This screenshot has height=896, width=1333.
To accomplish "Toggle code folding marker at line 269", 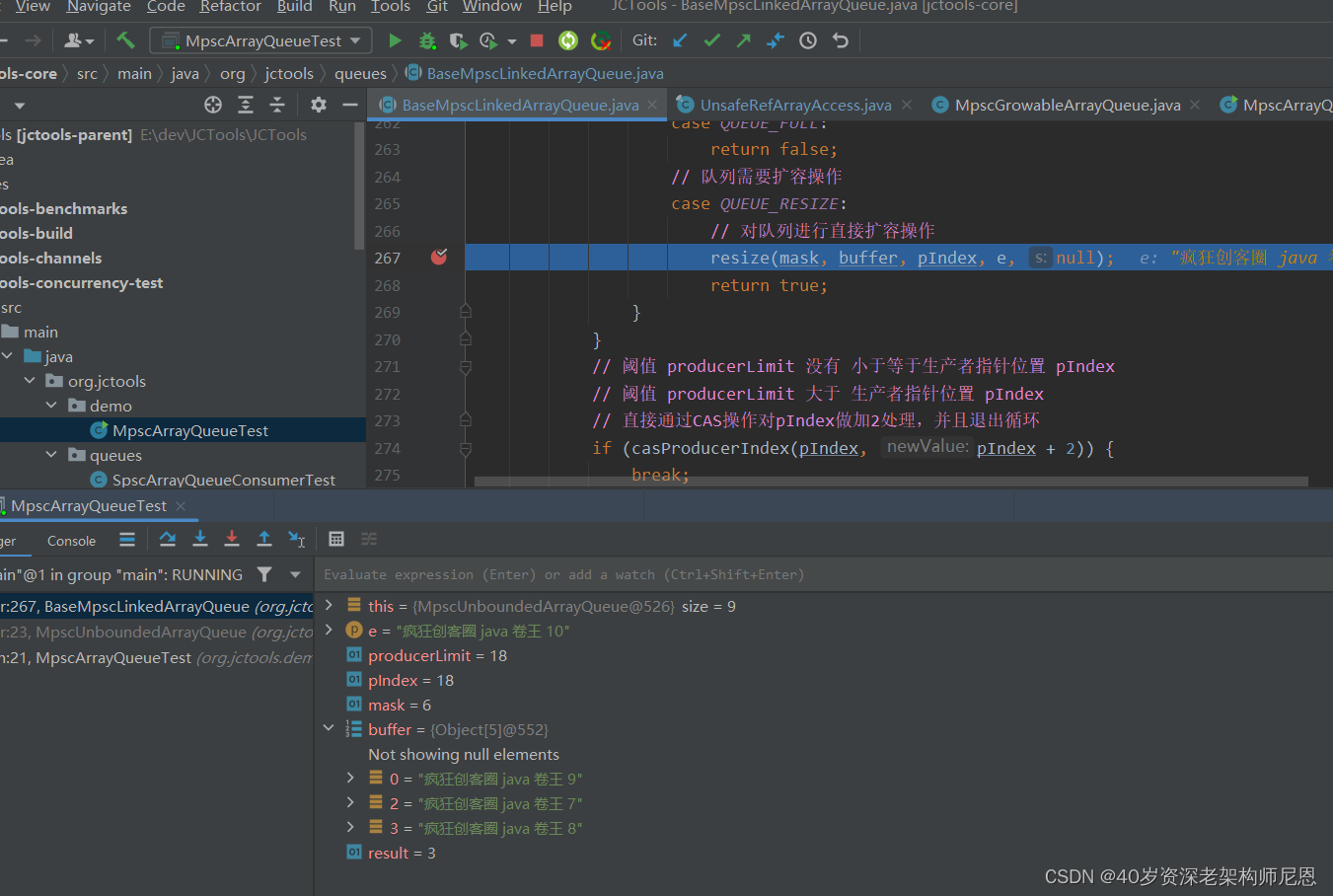I will (x=466, y=312).
